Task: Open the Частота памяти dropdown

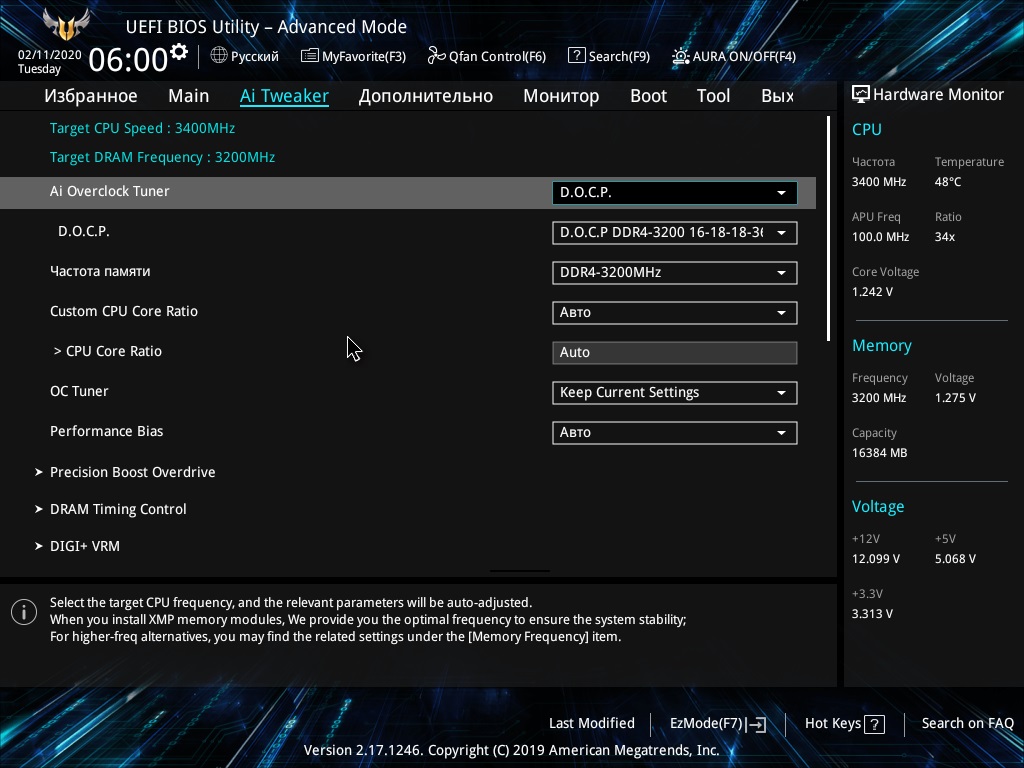Action: [675, 272]
